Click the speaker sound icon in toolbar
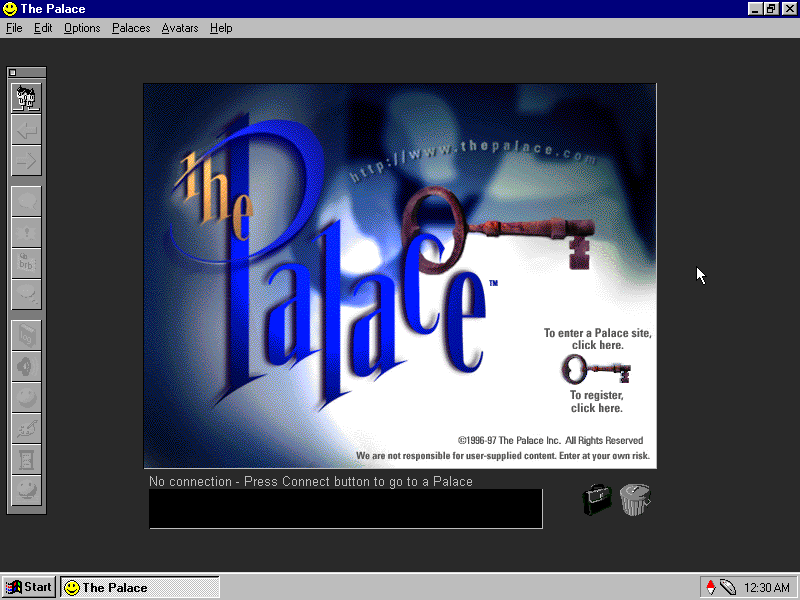Screen dimensions: 800x600 pos(27,366)
